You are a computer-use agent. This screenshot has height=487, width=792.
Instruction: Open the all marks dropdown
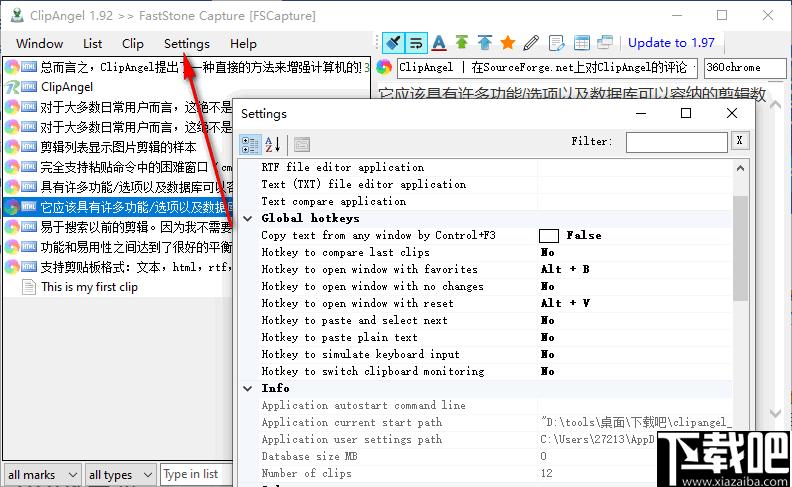tap(42, 475)
